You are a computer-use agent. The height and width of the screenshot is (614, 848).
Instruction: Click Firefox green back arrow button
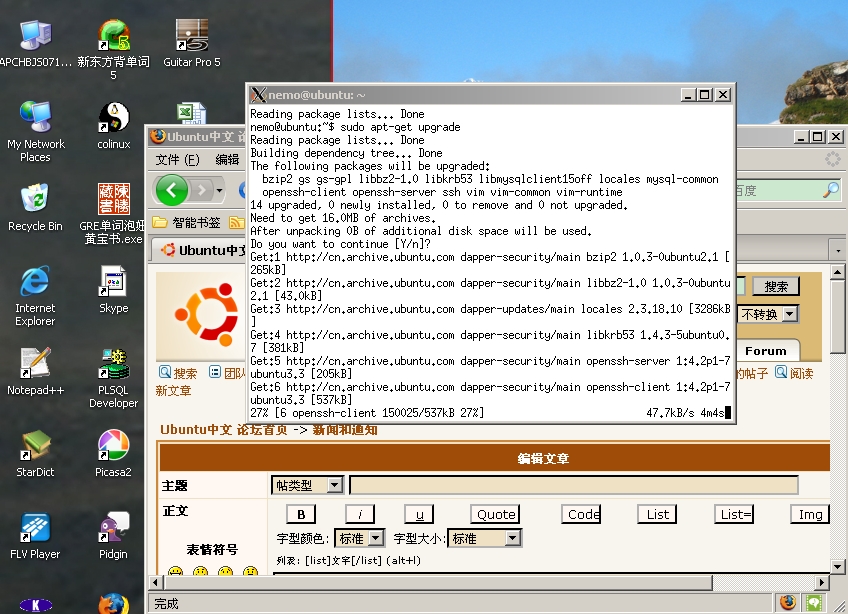click(x=171, y=190)
